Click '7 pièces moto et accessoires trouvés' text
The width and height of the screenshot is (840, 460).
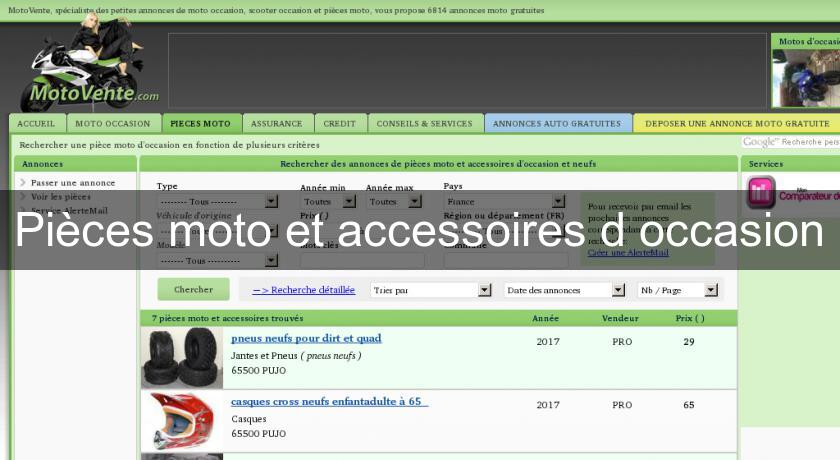[x=228, y=318]
